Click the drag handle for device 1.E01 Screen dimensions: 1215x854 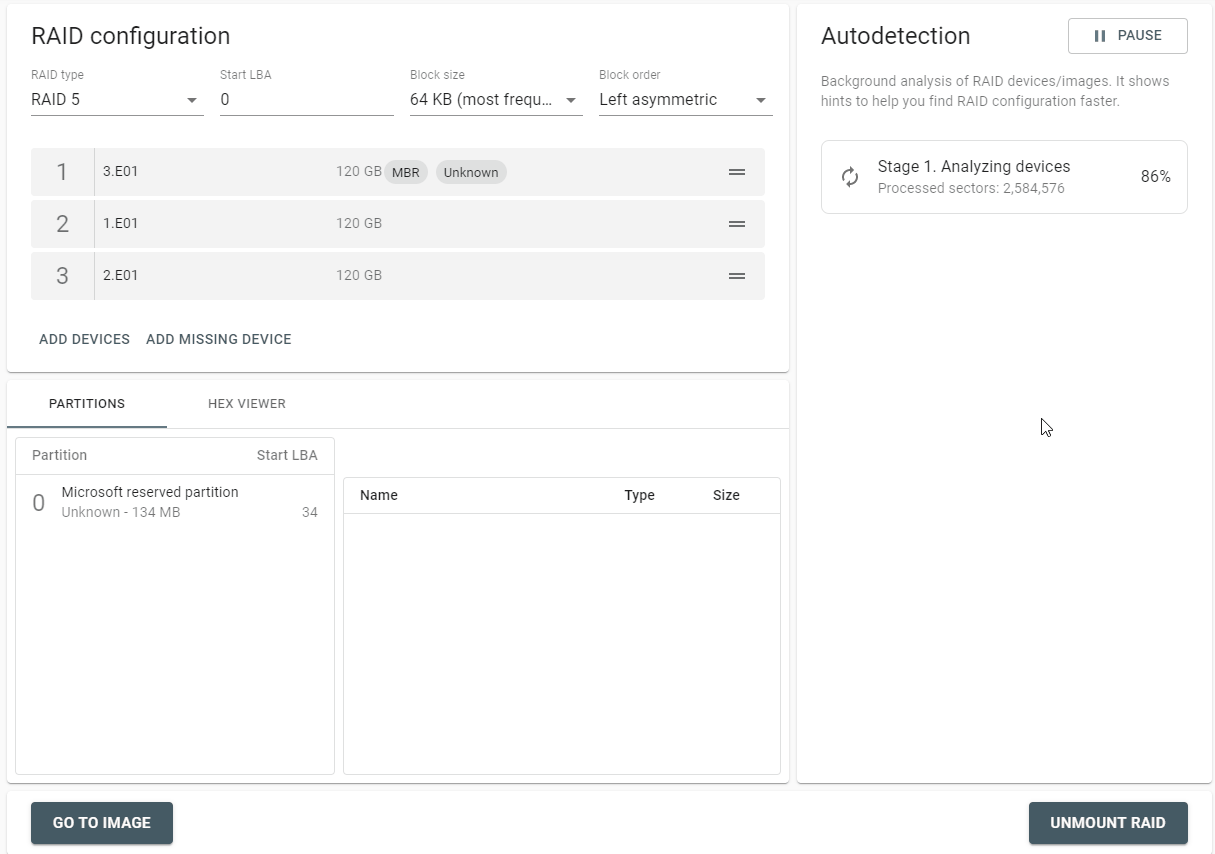(737, 224)
